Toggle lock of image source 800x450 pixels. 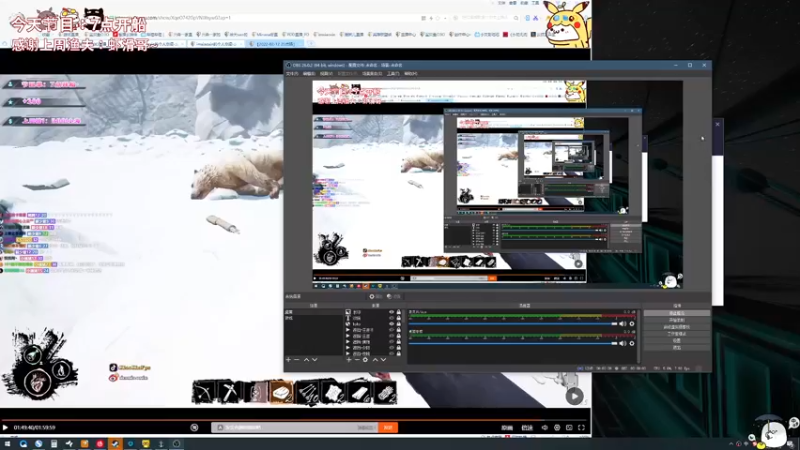(x=399, y=312)
